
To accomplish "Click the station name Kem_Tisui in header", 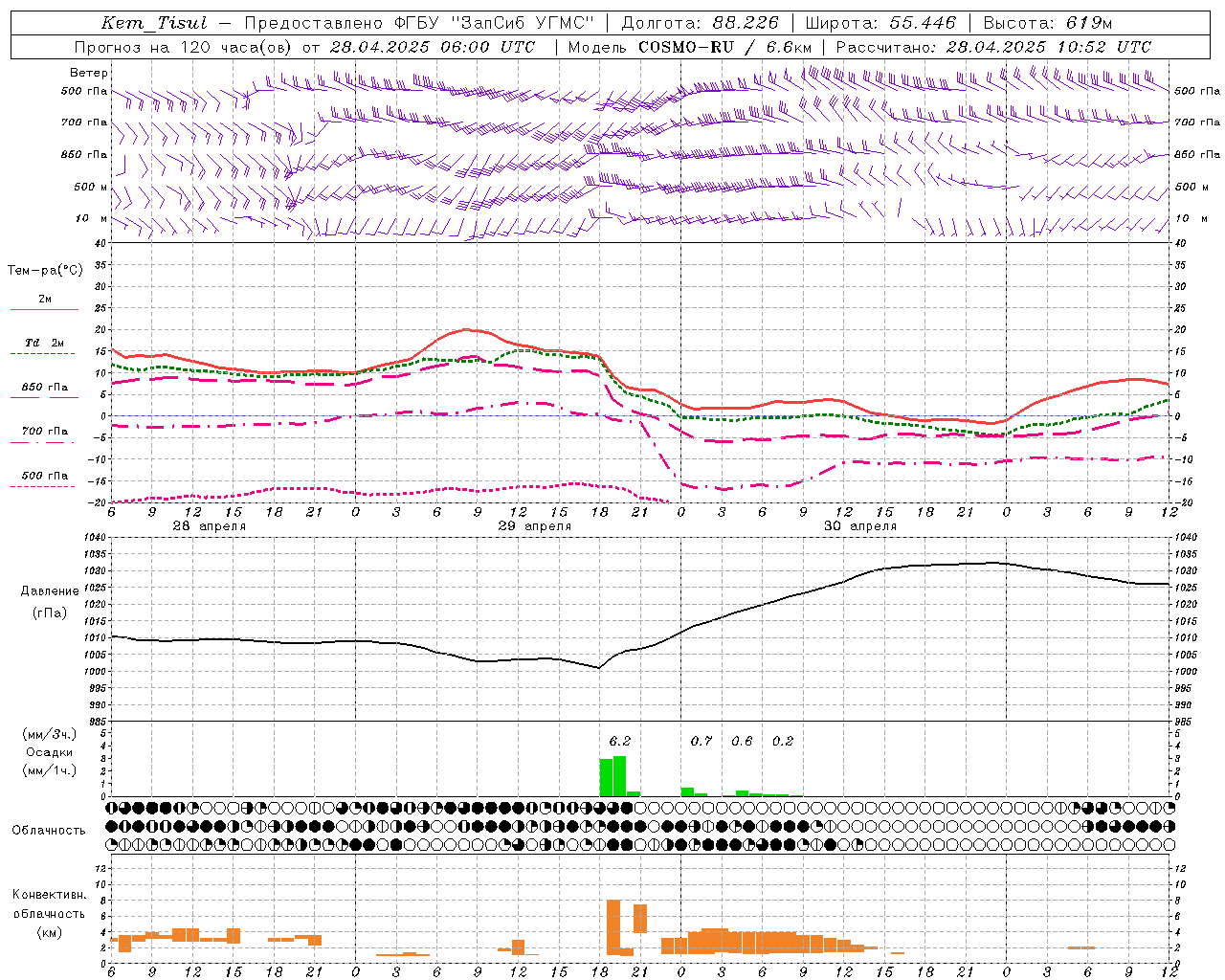I will point(154,23).
